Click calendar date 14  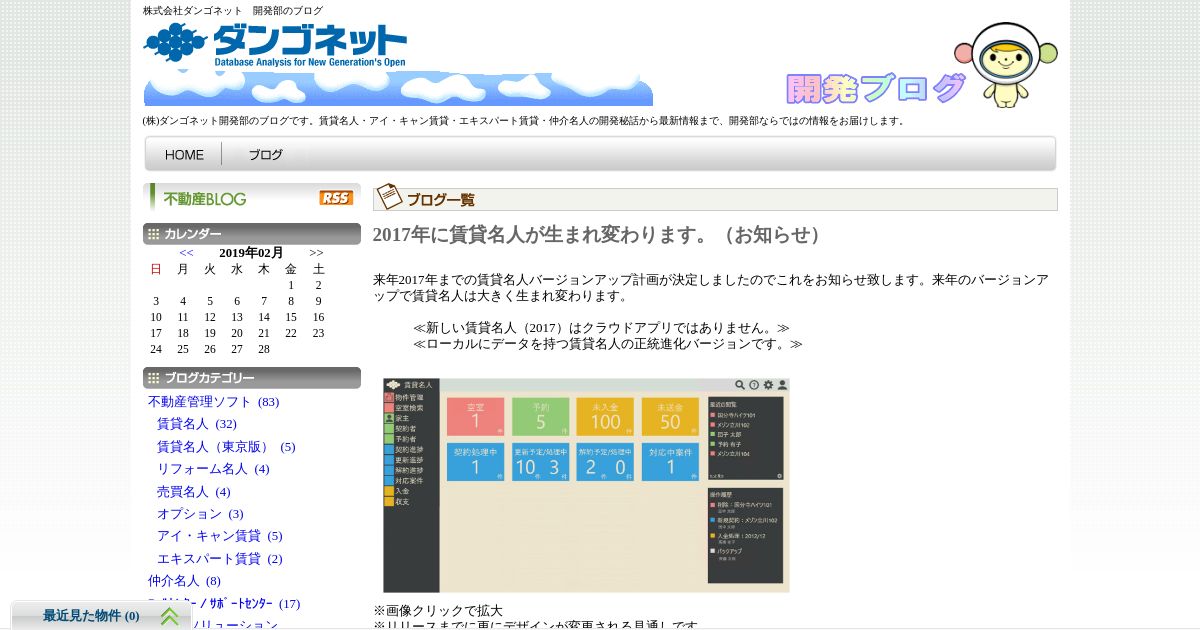point(264,317)
